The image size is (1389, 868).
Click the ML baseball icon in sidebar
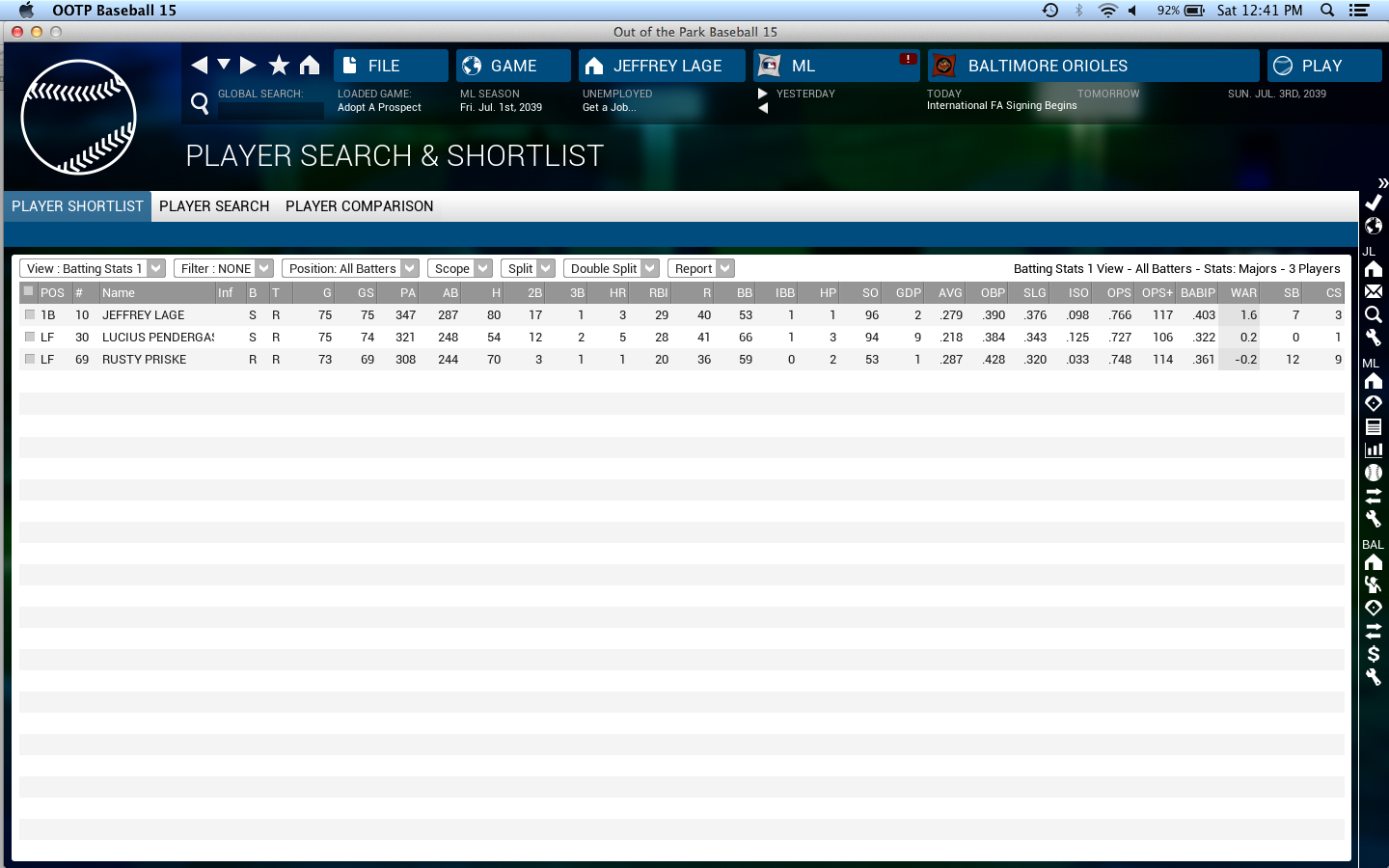coord(1374,473)
